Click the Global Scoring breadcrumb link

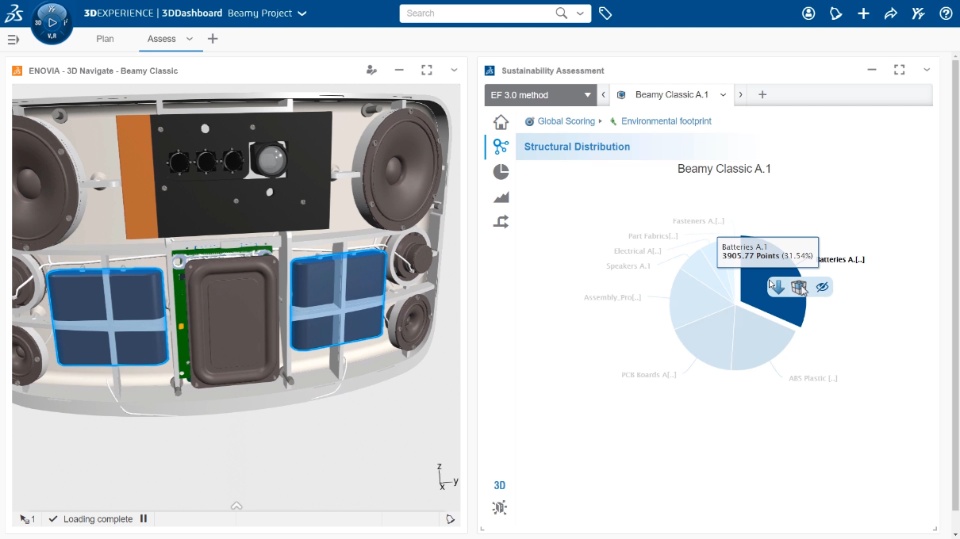click(x=565, y=121)
